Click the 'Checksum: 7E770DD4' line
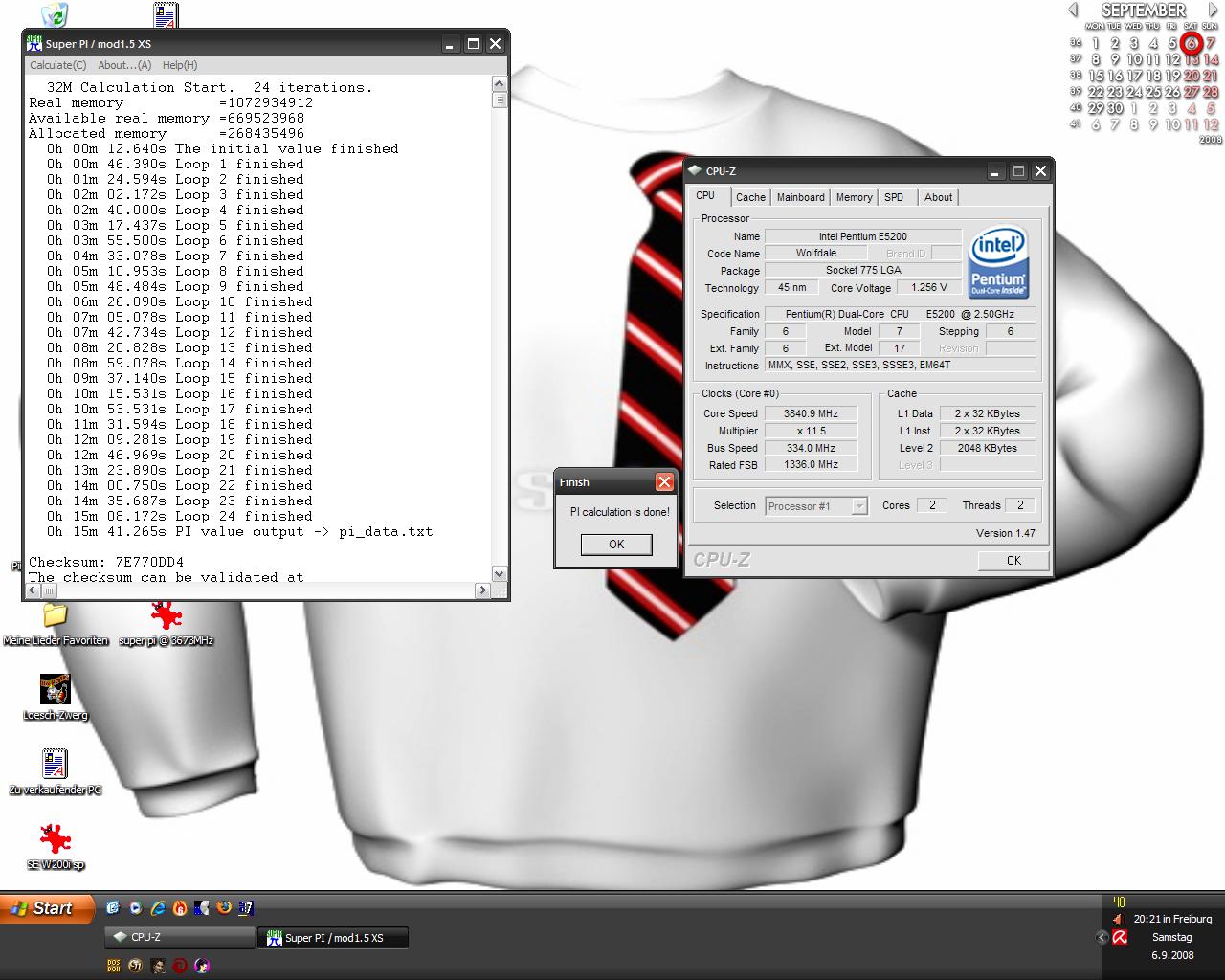This screenshot has width=1225, height=980. (x=106, y=562)
